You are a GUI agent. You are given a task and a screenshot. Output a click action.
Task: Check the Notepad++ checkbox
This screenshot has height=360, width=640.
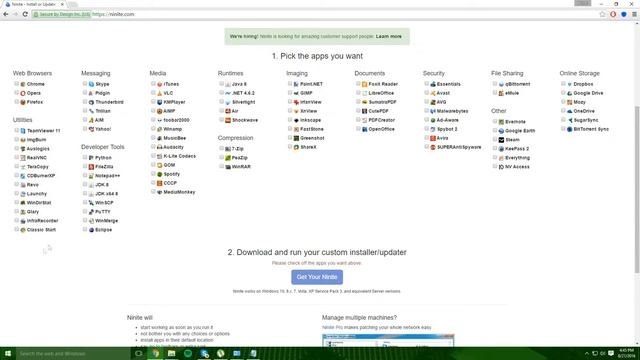coord(85,176)
